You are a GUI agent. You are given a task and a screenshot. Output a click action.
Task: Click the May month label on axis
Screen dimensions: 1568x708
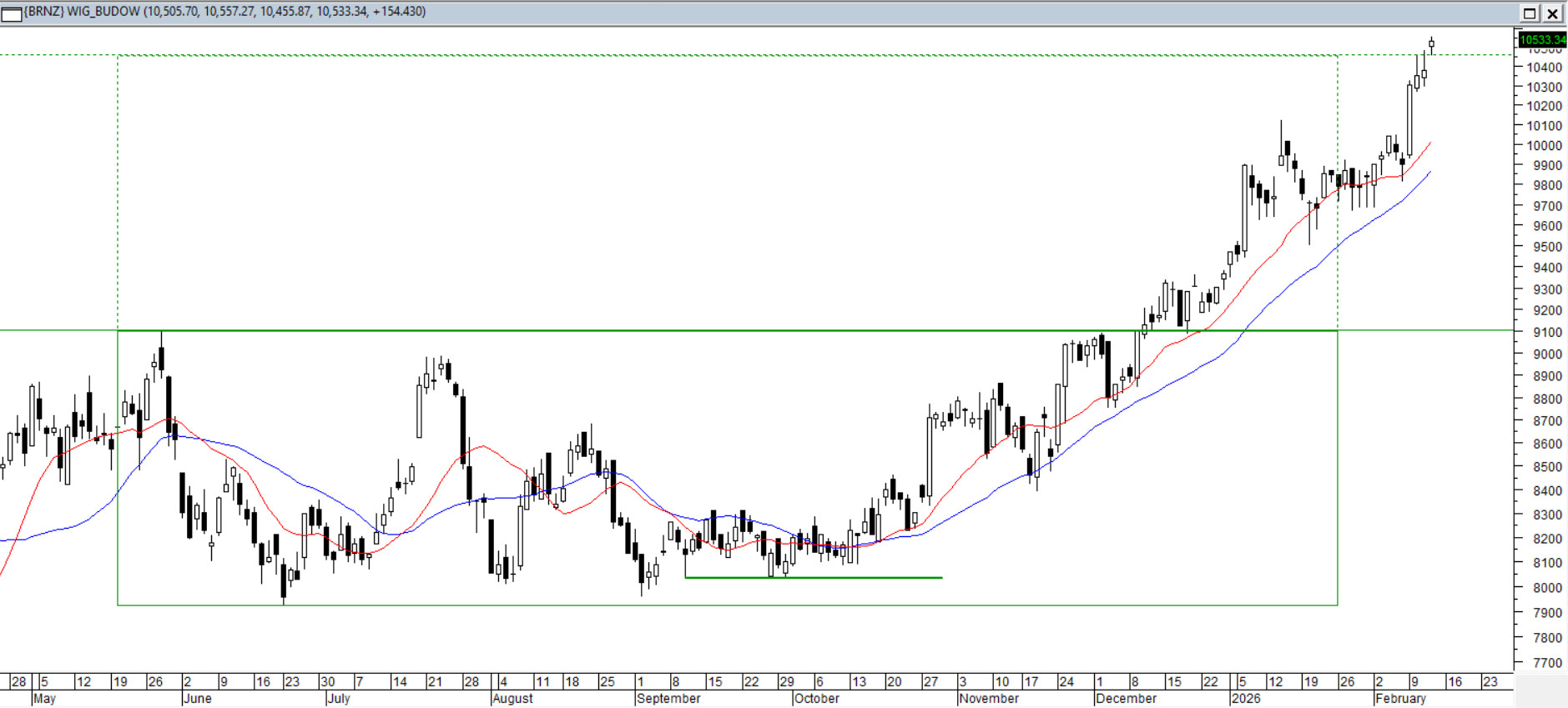44,699
